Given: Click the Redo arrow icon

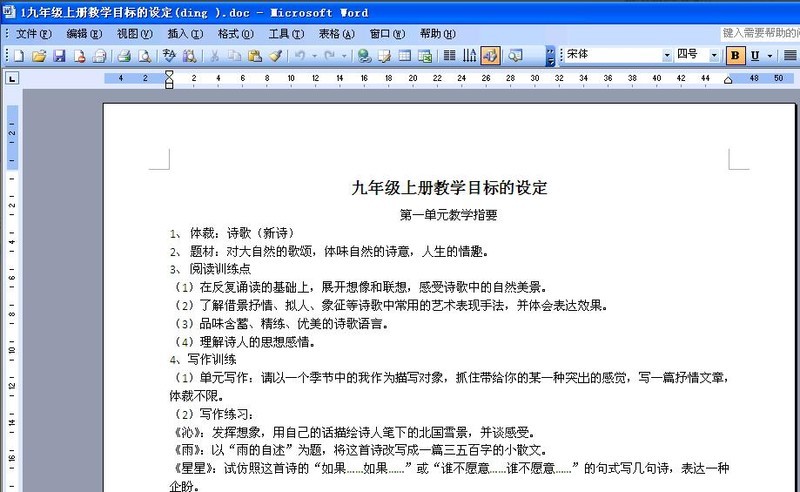Looking at the screenshot, I should pos(330,56).
